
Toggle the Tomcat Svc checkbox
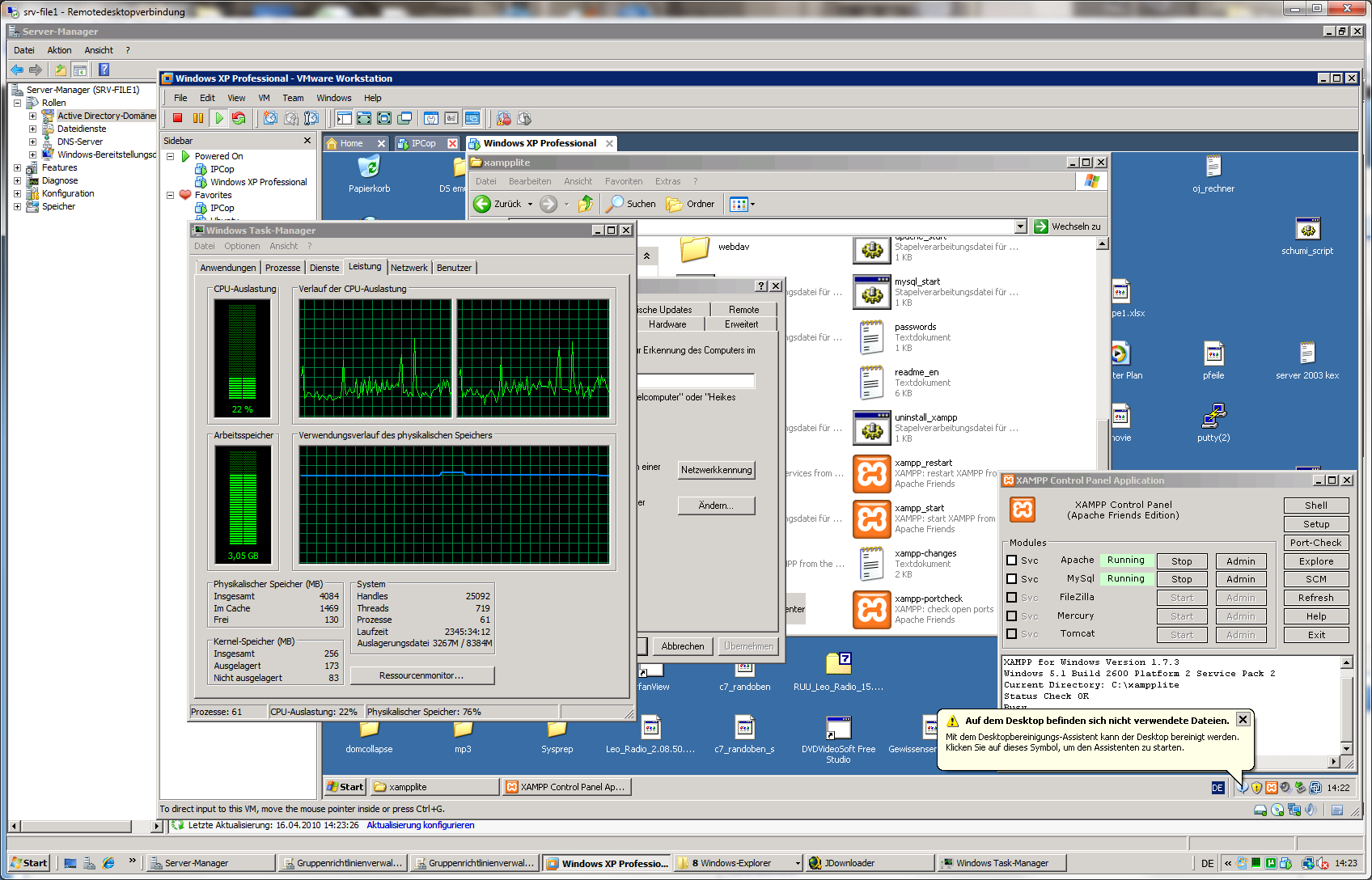tap(1011, 634)
